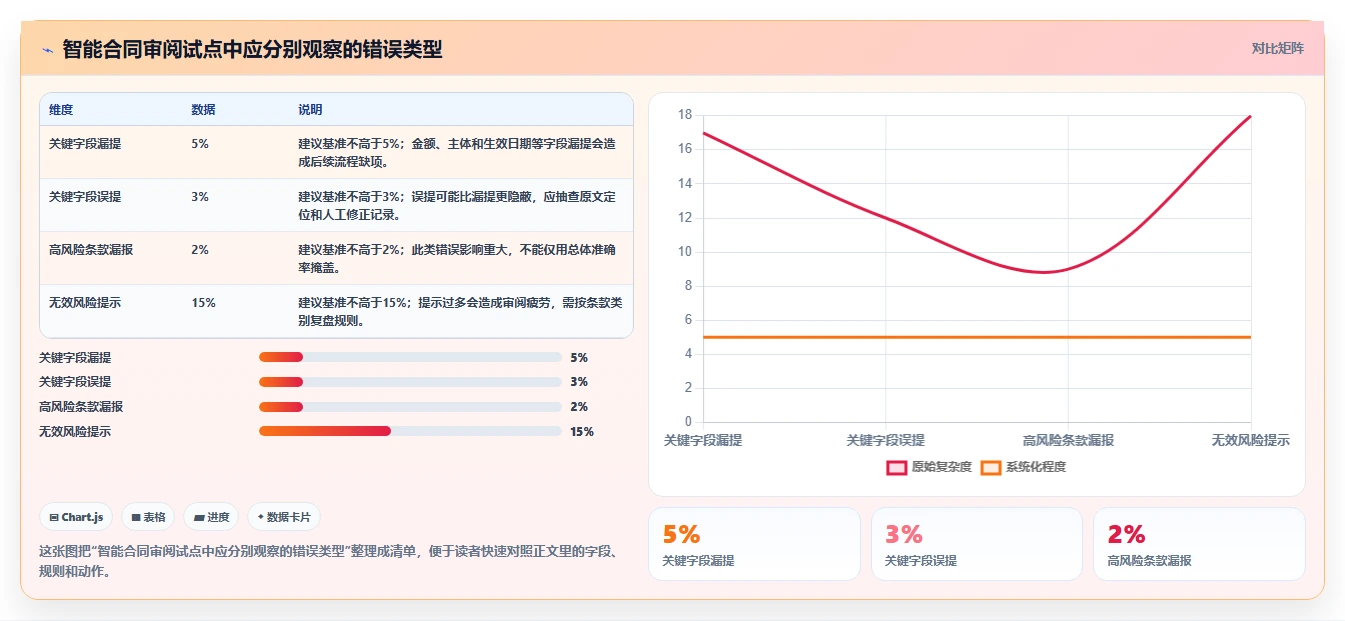Toggle the 系统化程度 legend item
This screenshot has width=1345, height=621.
coord(1023,467)
